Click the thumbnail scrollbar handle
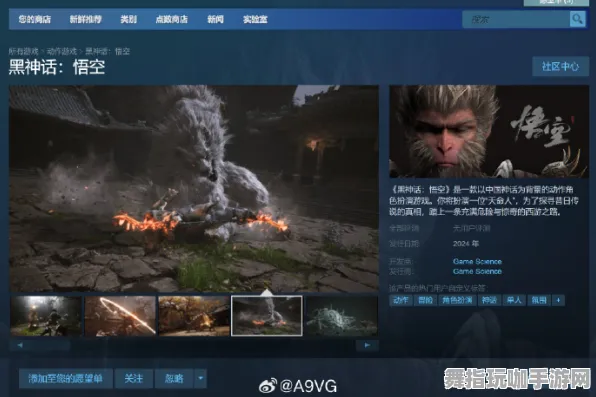This screenshot has width=596, height=397. click(x=49, y=345)
